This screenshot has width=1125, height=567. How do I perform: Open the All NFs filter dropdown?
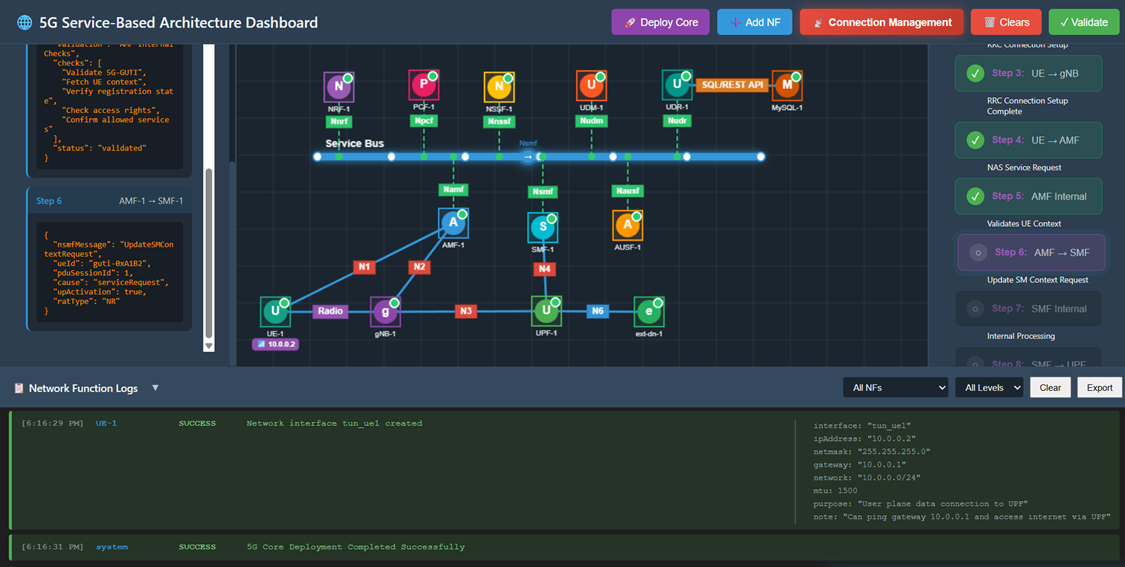pos(895,388)
